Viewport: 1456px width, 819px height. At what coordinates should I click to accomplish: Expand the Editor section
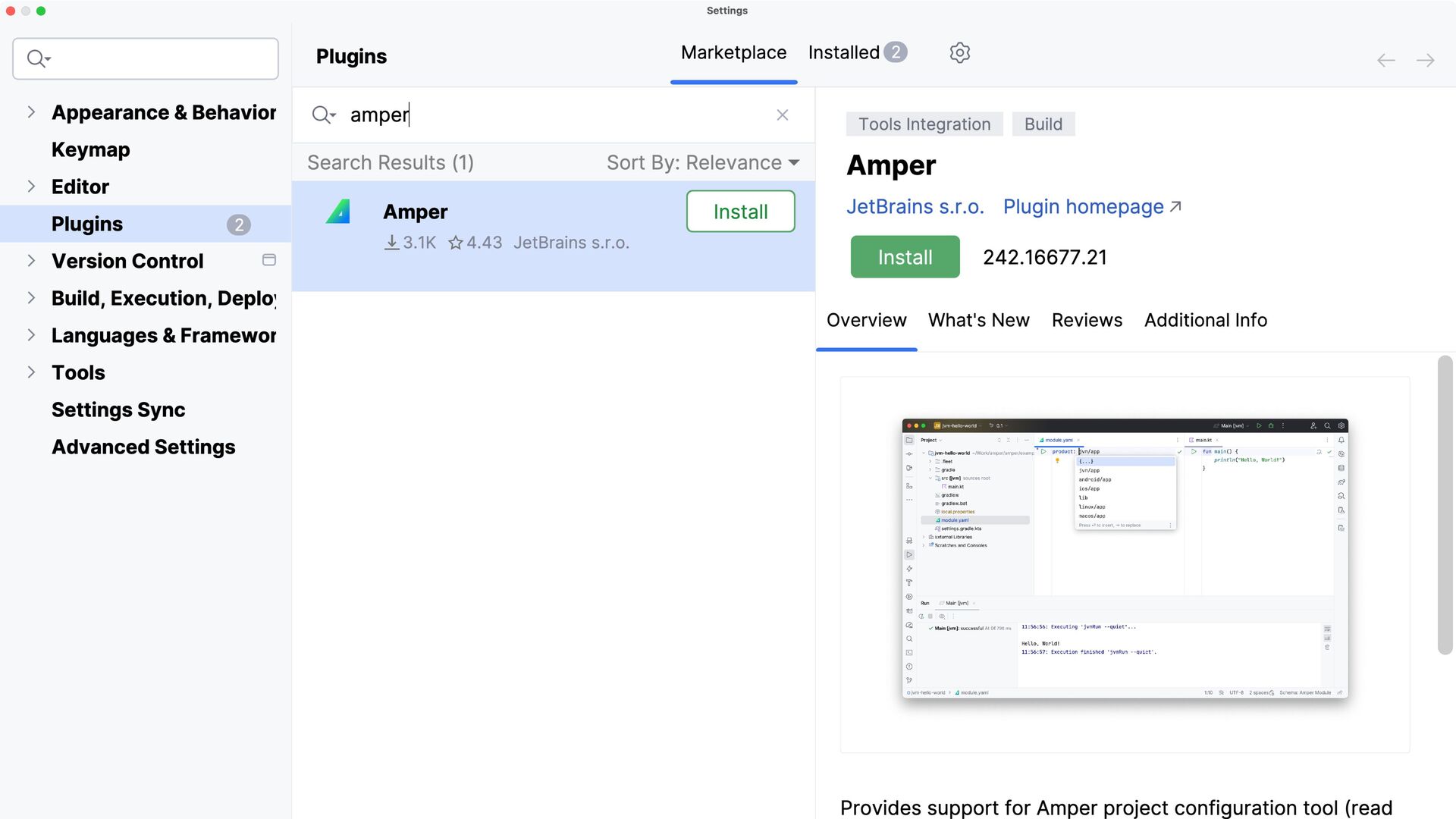(31, 187)
